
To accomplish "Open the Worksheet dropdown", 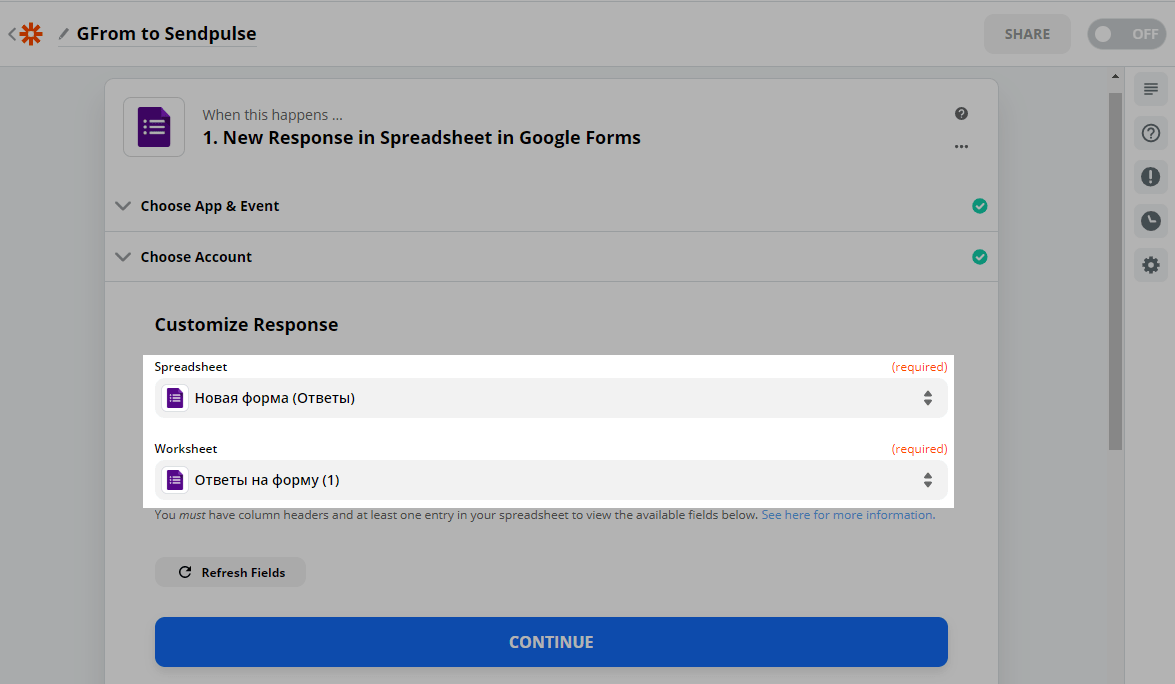I will click(551, 480).
